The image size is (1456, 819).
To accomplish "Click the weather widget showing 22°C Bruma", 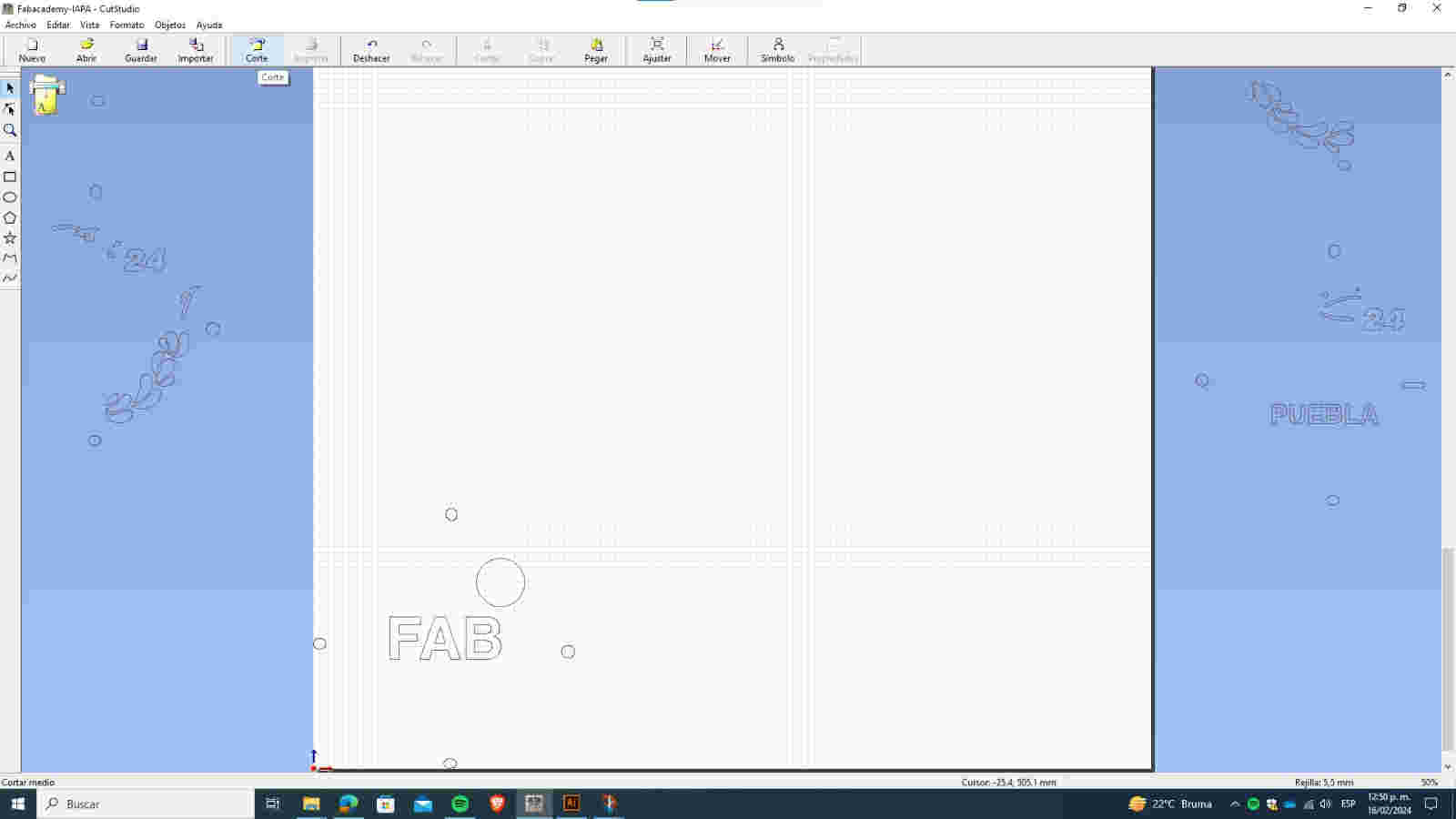I will tap(1170, 804).
